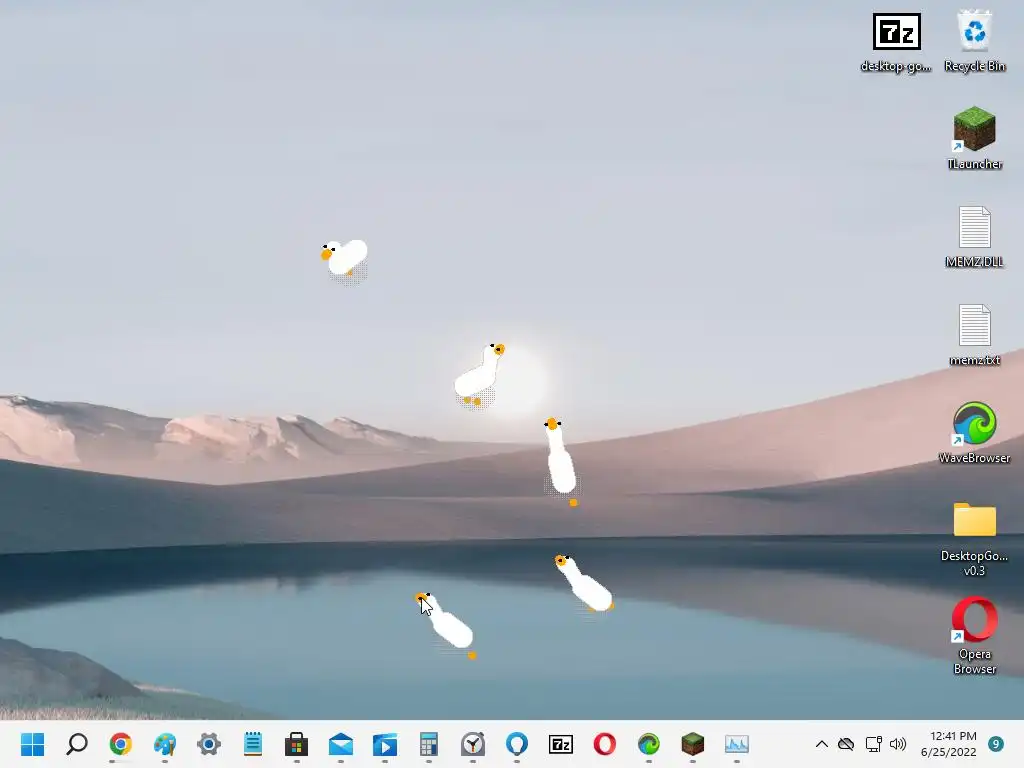Open the Tips lightbulb taskbar icon
The height and width of the screenshot is (768, 1024).
[x=517, y=744]
